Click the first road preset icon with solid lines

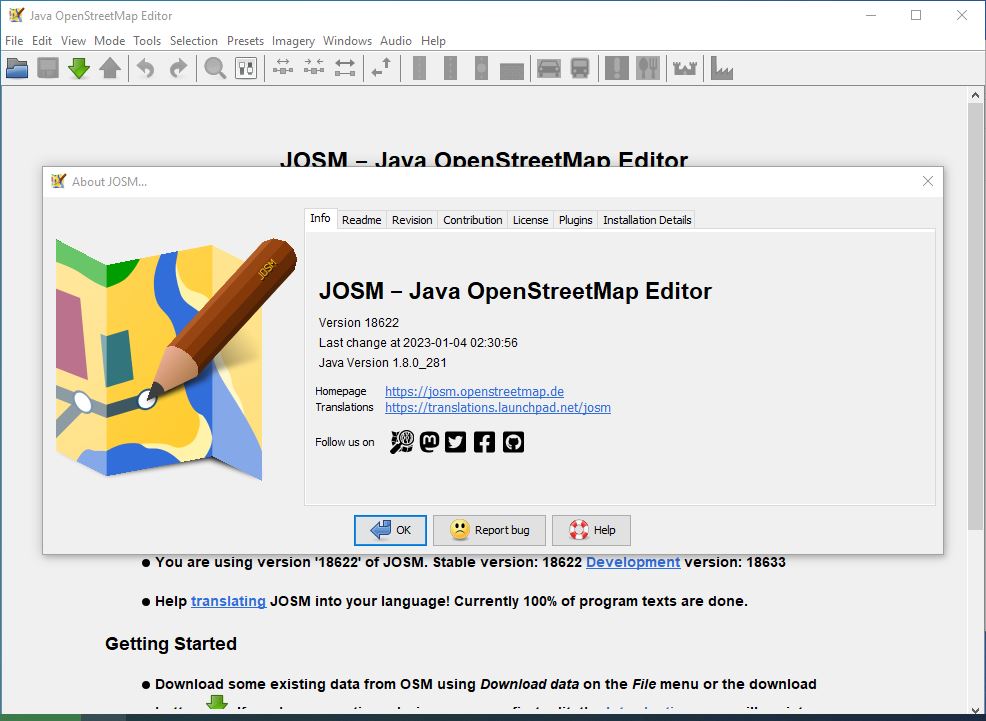click(419, 68)
